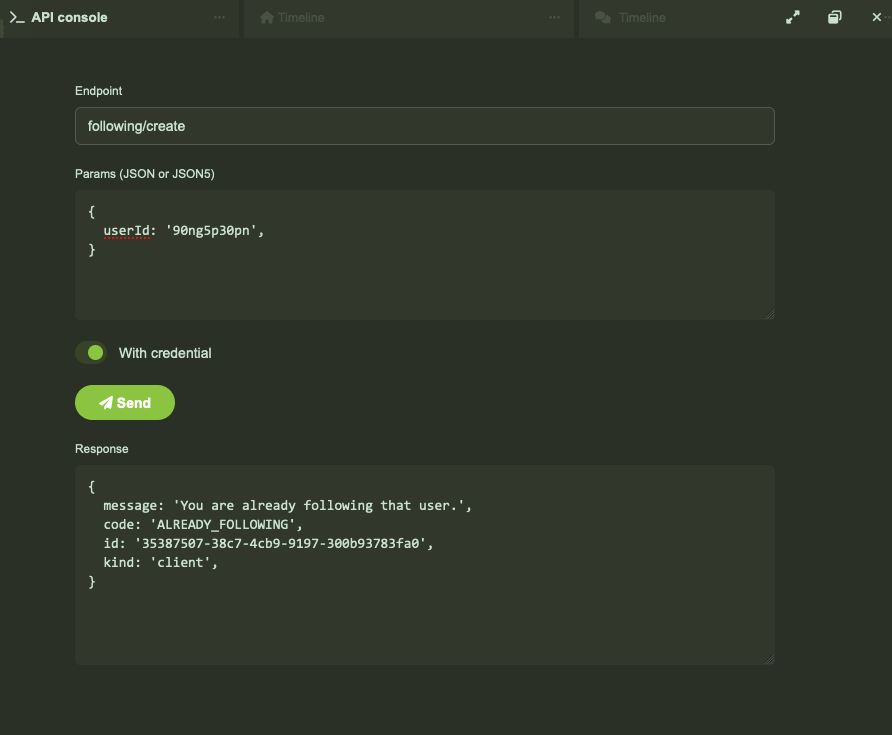Click the chat bubbles icon of second Timeline
The height and width of the screenshot is (735, 892).
click(x=603, y=17)
